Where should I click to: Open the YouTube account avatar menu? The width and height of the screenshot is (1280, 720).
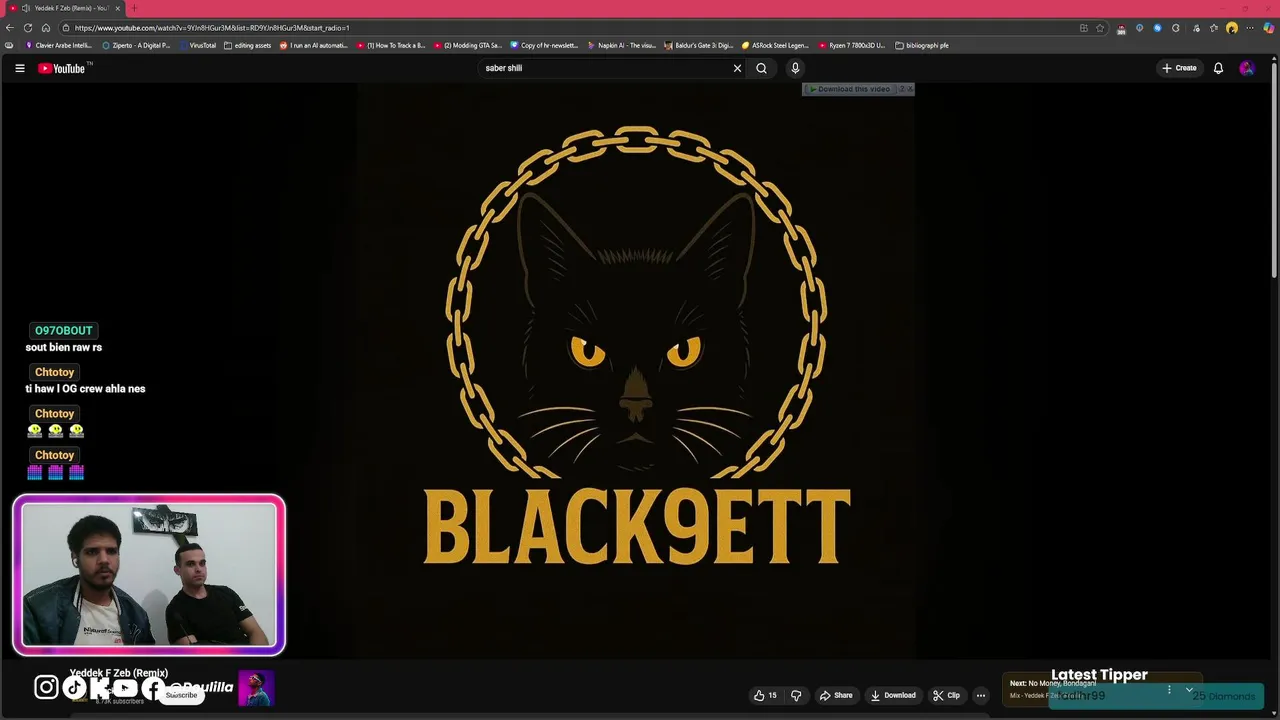(x=1246, y=68)
